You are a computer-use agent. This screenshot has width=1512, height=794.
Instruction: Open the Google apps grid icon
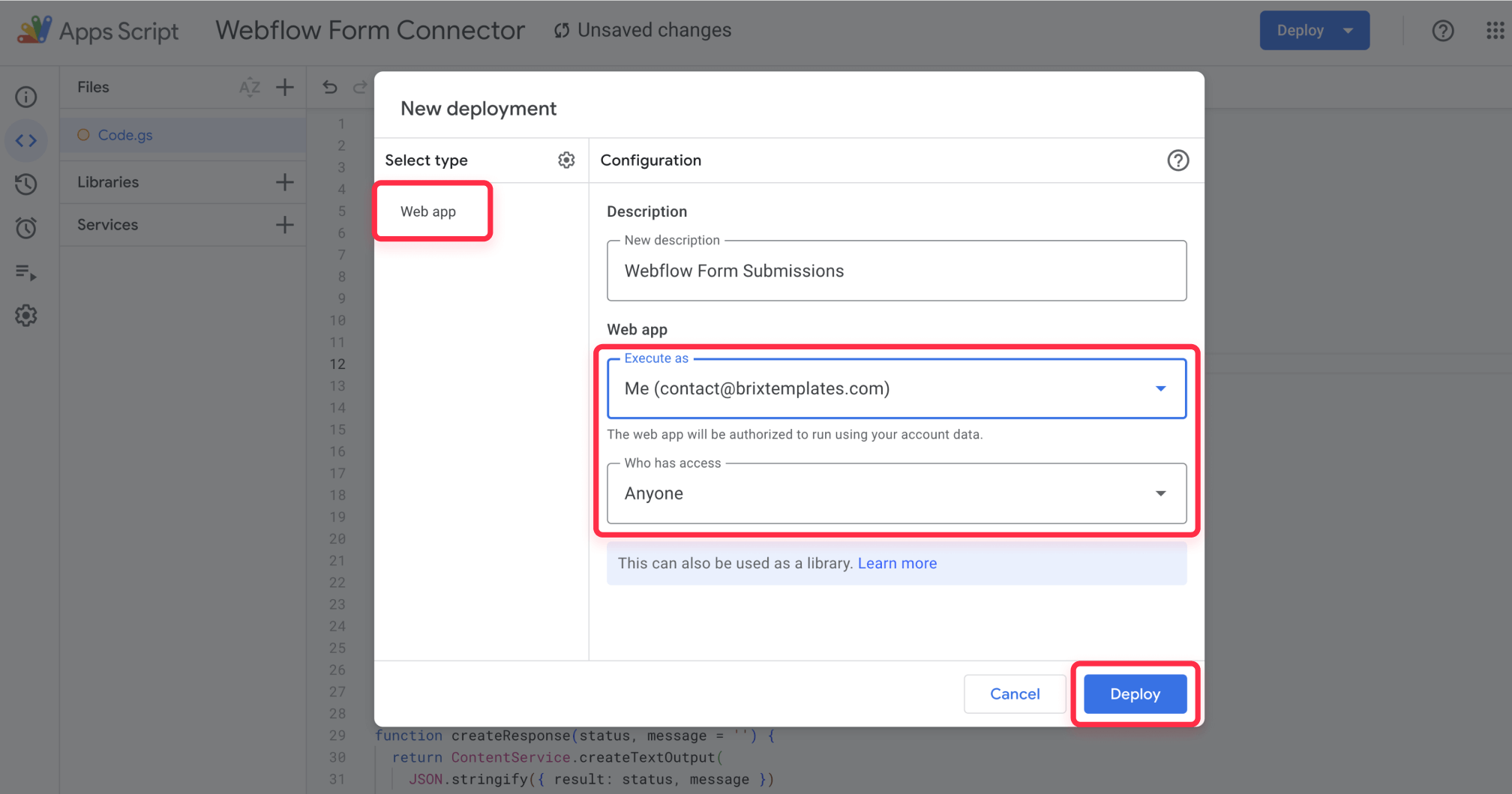[x=1495, y=31]
